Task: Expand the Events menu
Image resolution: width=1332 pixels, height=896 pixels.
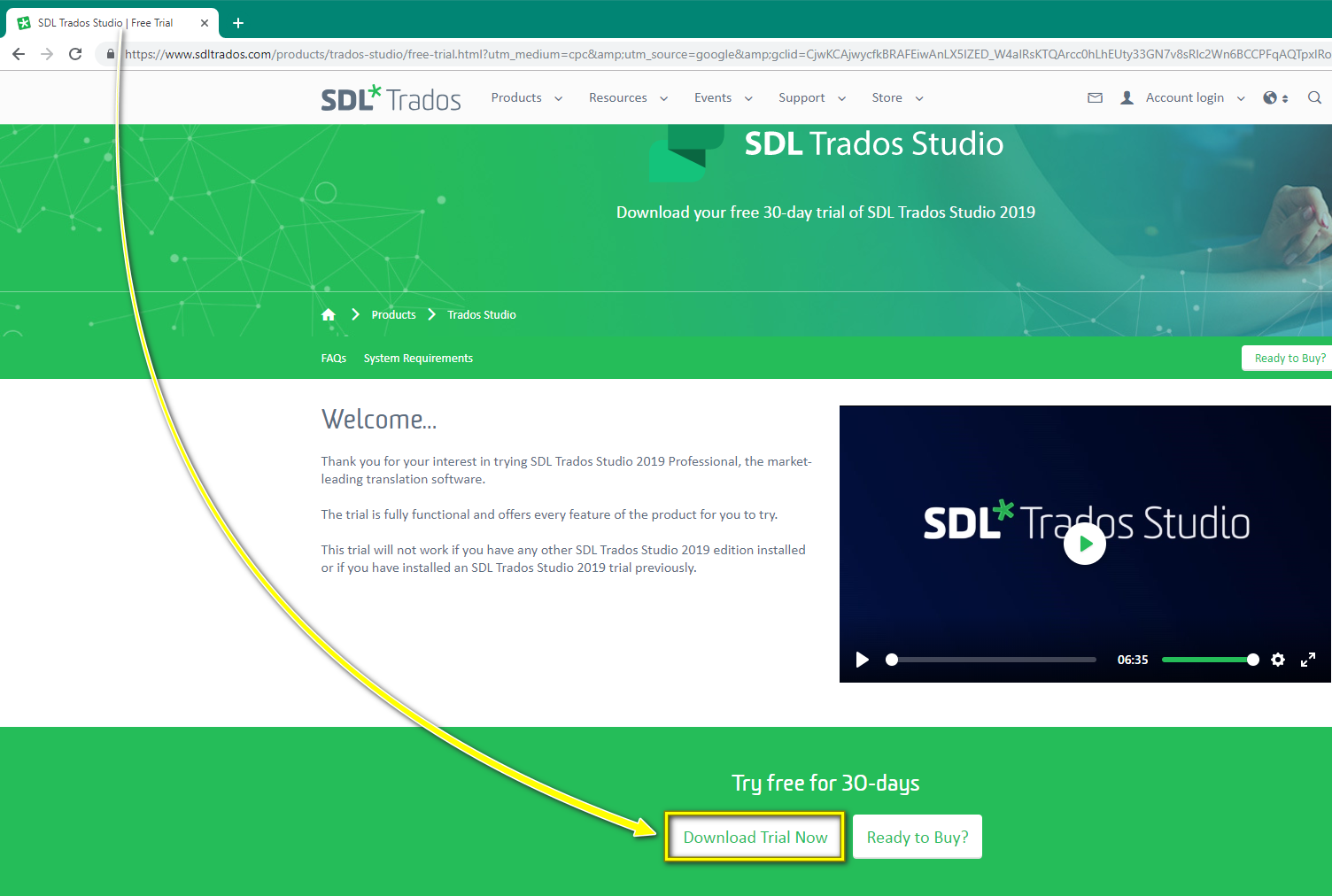Action: (x=724, y=98)
